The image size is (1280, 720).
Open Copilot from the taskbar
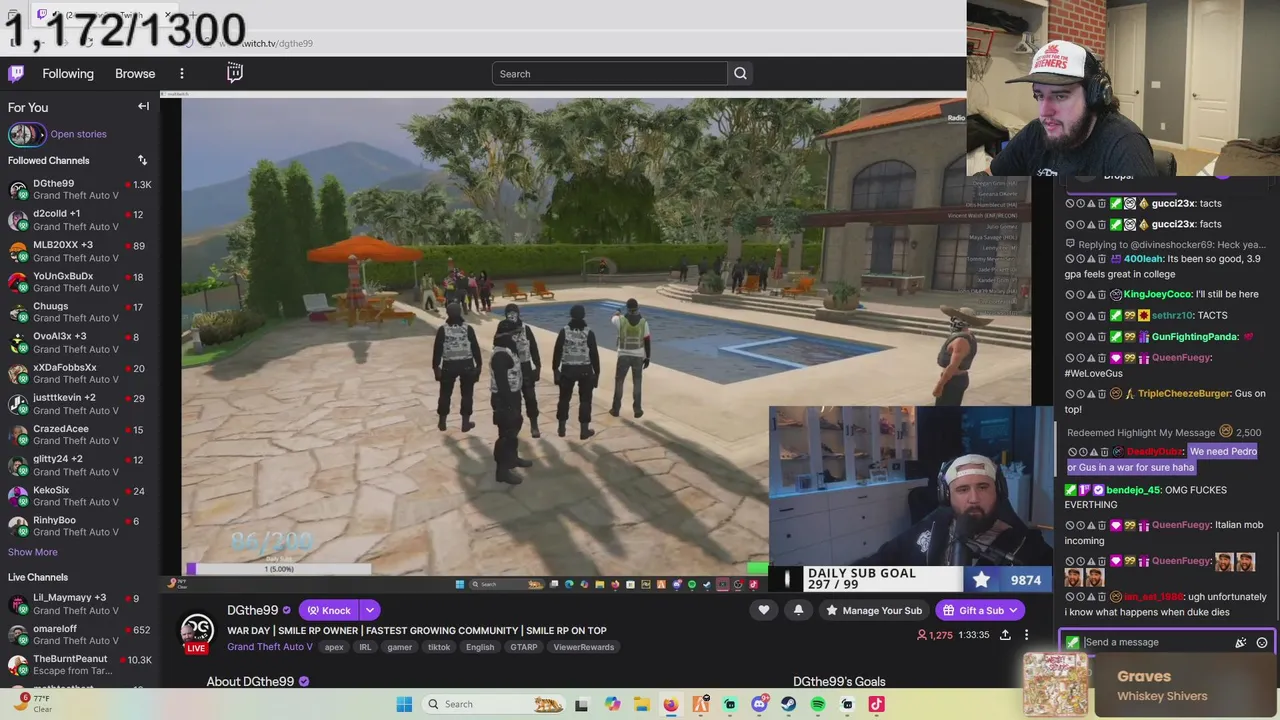(612, 704)
